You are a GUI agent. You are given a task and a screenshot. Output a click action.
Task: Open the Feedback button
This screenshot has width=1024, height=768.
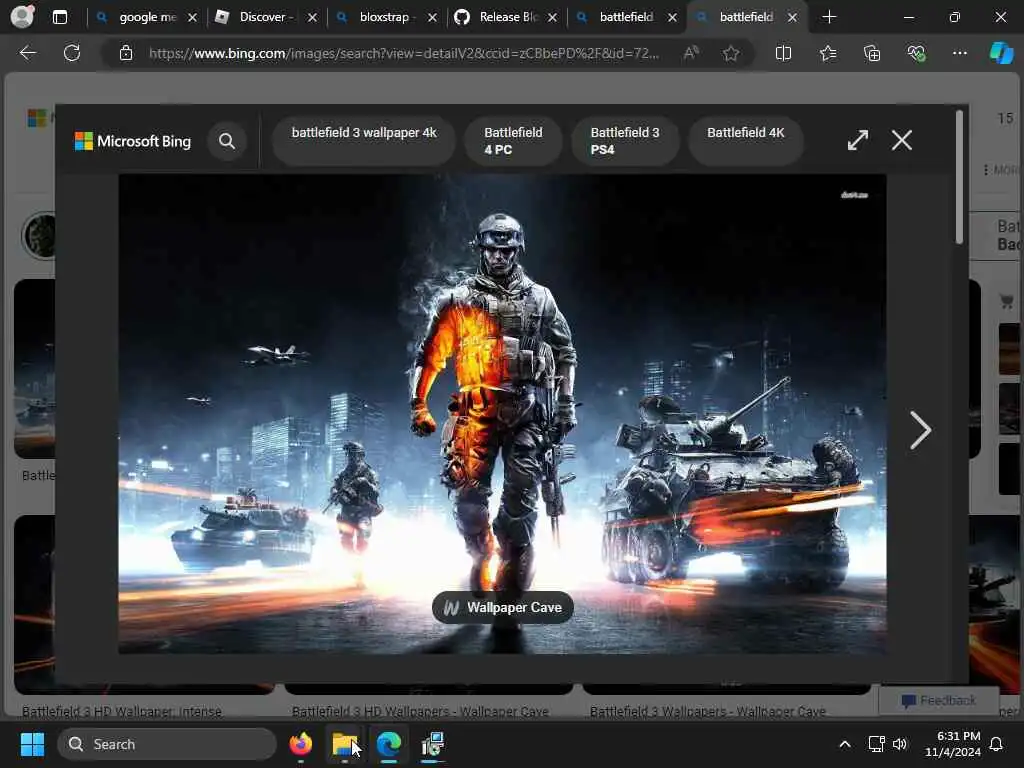point(938,700)
